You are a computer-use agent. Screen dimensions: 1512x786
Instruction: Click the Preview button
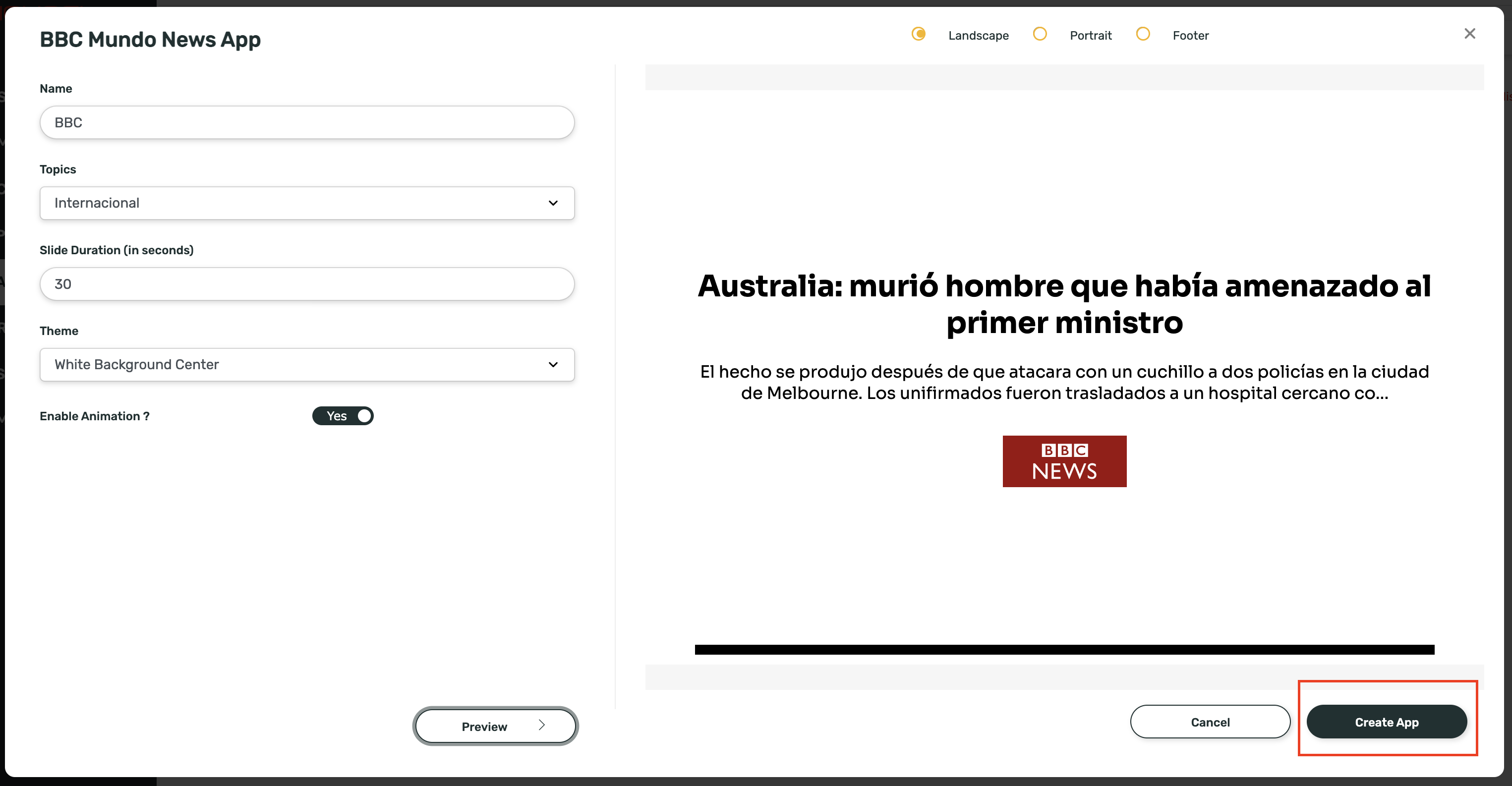coord(495,726)
